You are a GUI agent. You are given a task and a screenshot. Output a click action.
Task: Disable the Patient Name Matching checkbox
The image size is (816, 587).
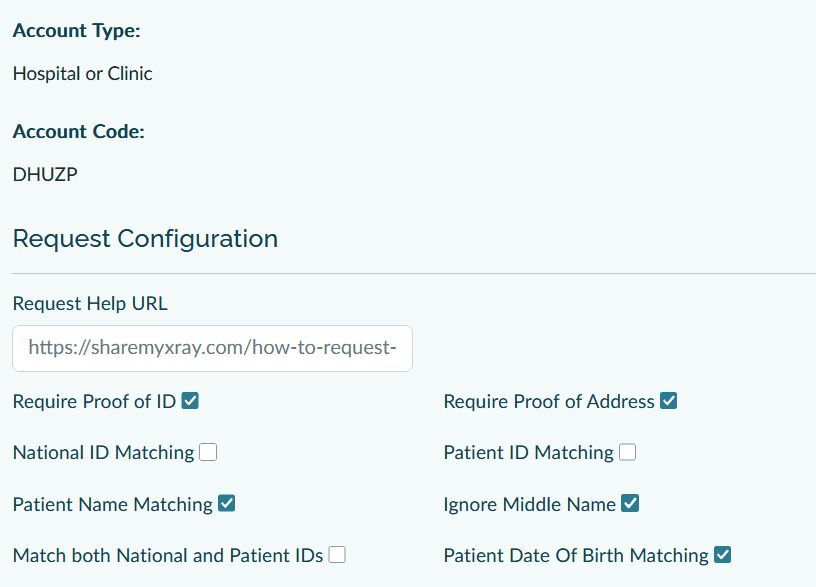click(227, 504)
